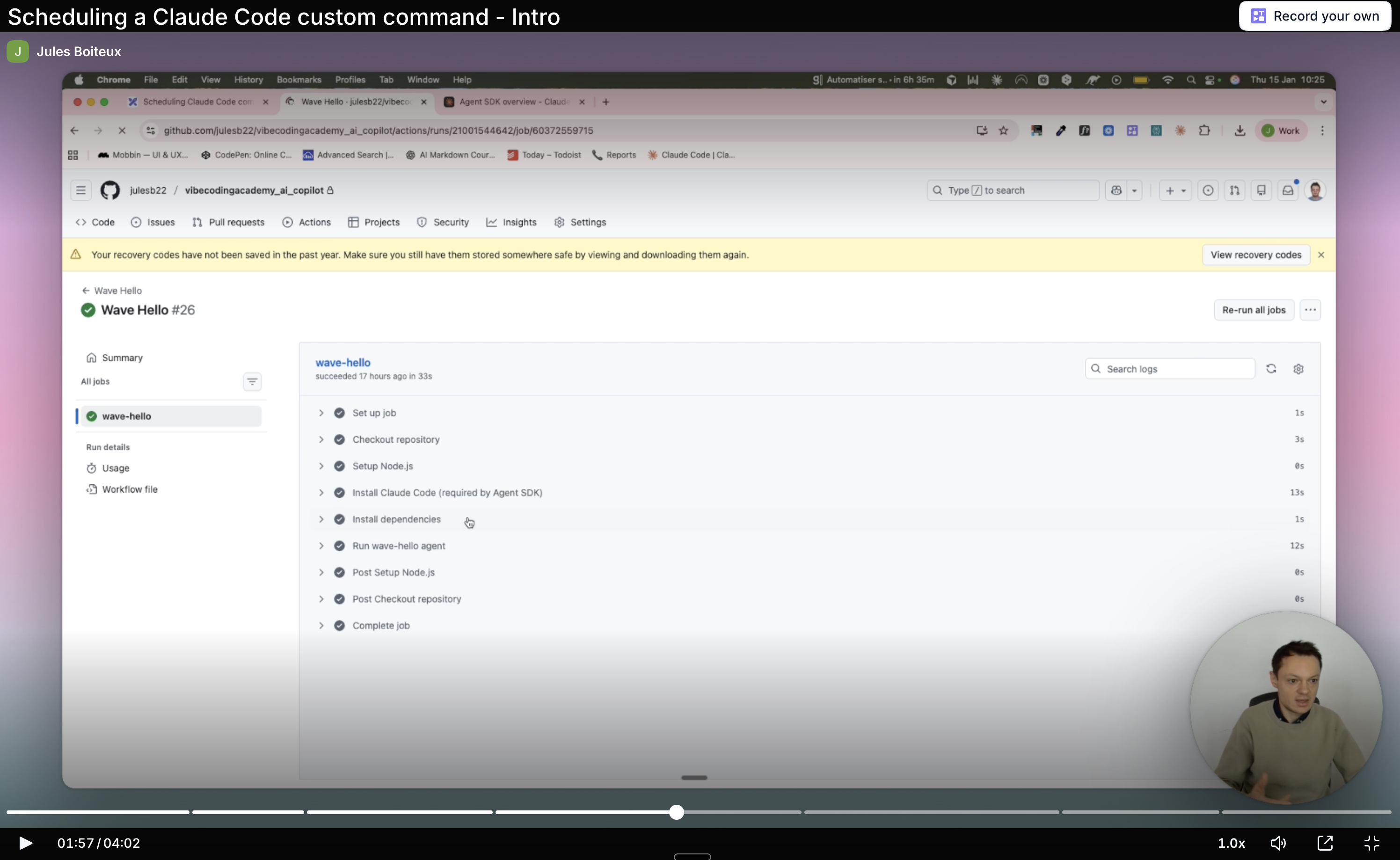Open the Workflow file link
Image resolution: width=1400 pixels, height=860 pixels.
point(122,489)
